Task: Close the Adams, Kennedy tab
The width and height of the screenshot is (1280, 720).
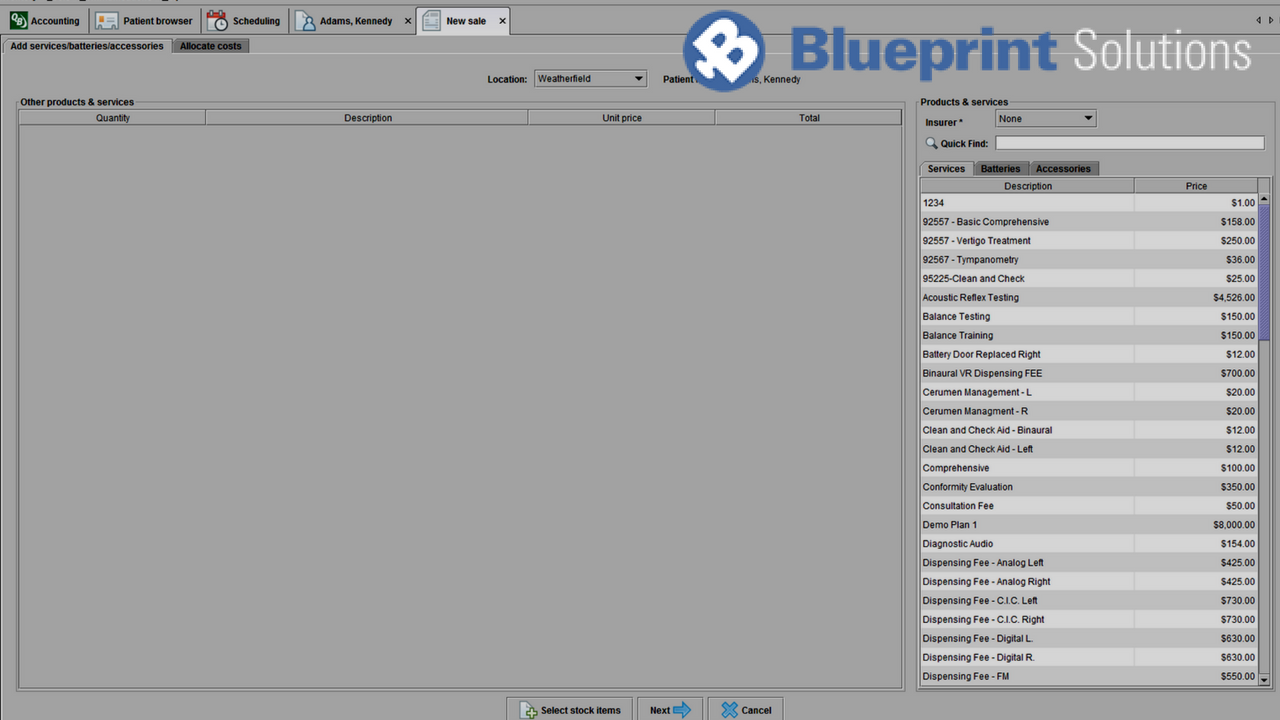Action: point(408,21)
